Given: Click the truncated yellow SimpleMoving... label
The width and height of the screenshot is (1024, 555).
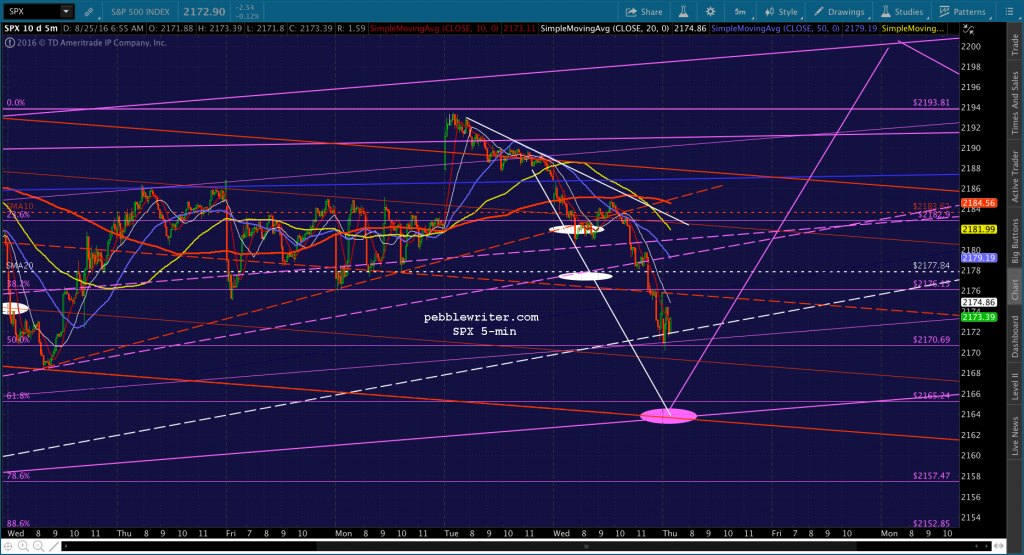Looking at the screenshot, I should click(x=913, y=29).
